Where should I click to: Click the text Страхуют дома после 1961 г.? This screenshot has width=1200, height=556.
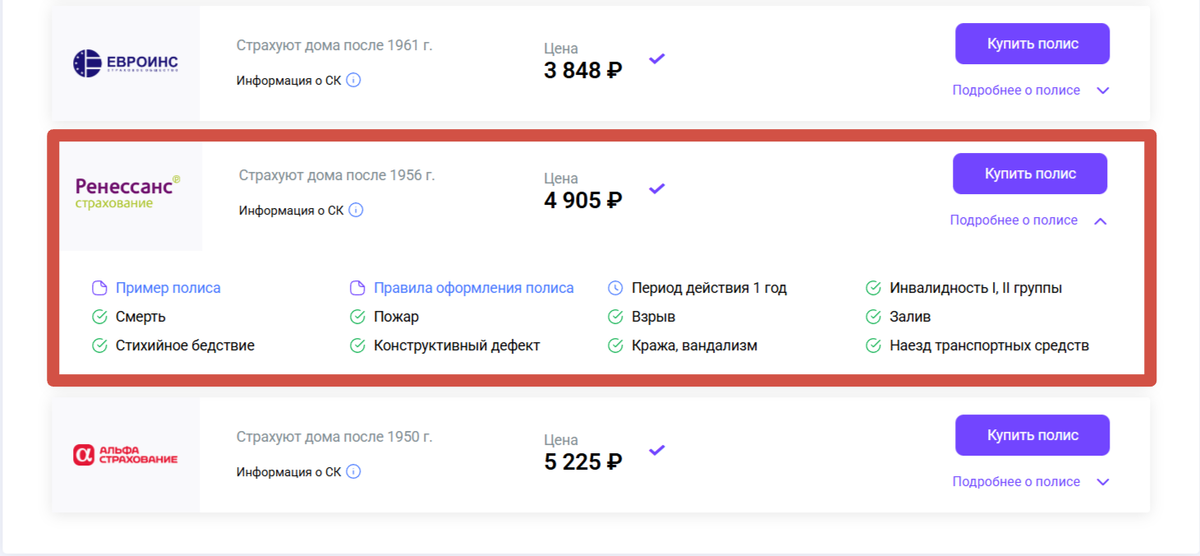coord(334,45)
